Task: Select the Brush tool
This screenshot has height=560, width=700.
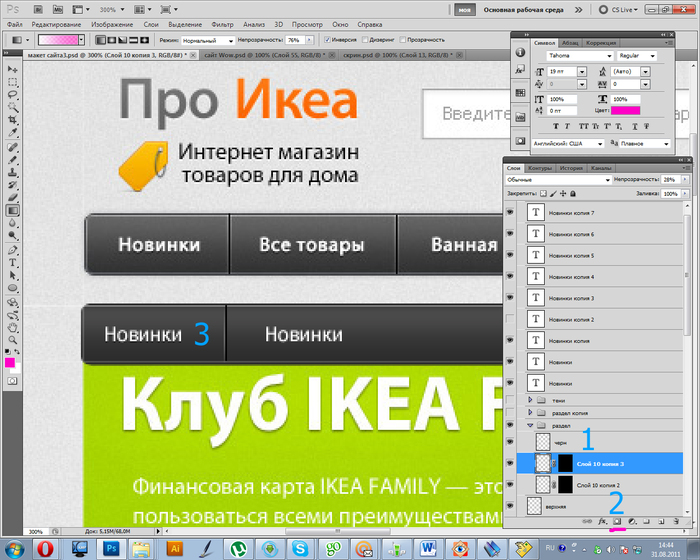Action: pyautogui.click(x=12, y=159)
